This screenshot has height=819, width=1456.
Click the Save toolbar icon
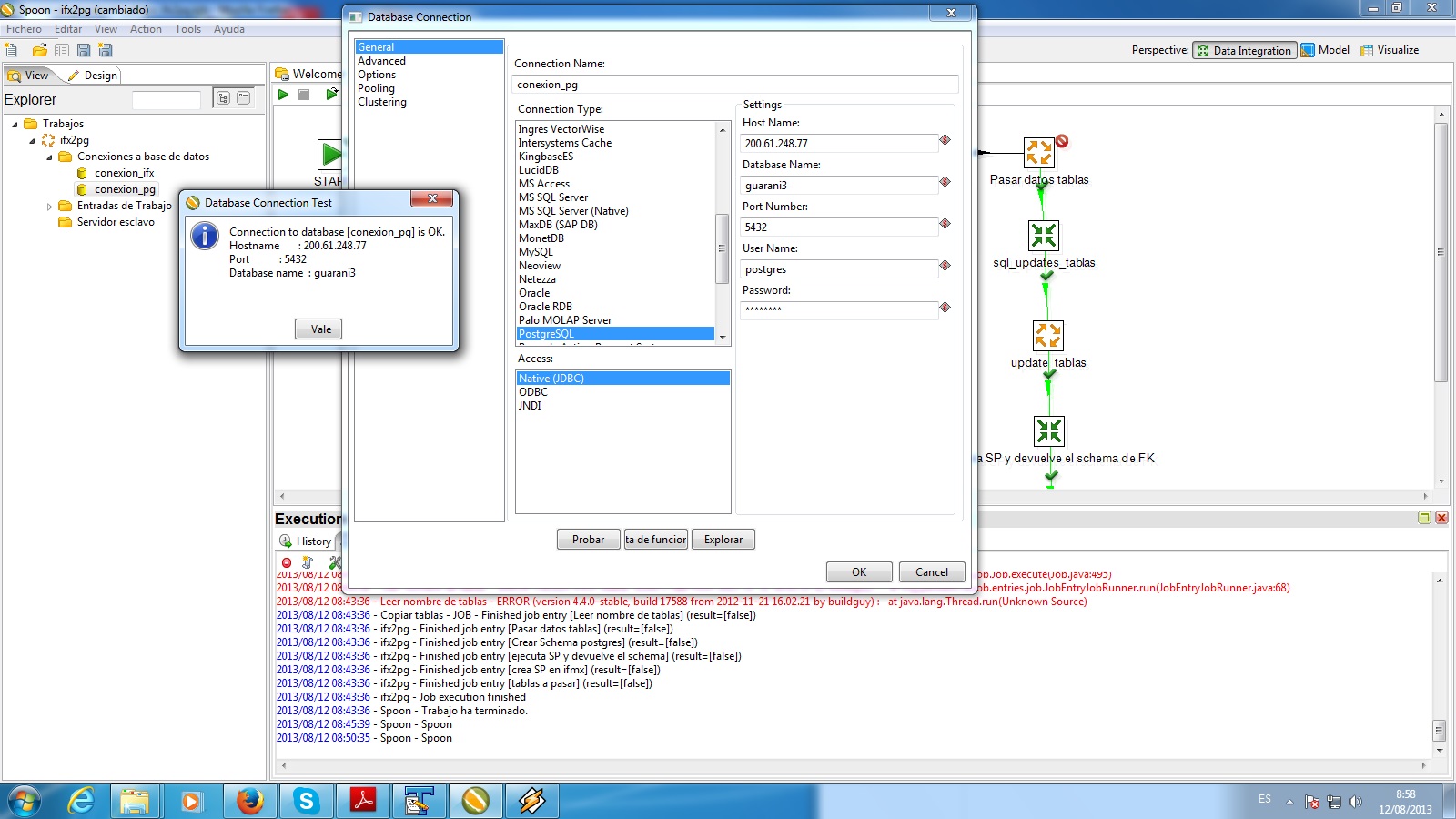[x=84, y=50]
